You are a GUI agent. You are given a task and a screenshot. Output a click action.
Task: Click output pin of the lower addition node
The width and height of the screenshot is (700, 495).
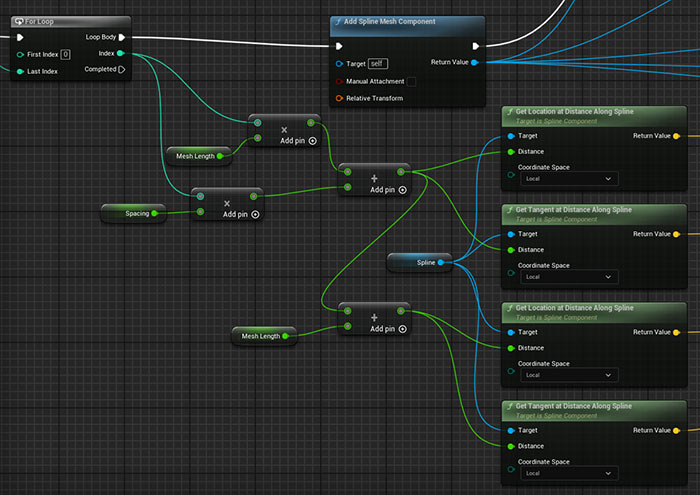400,311
